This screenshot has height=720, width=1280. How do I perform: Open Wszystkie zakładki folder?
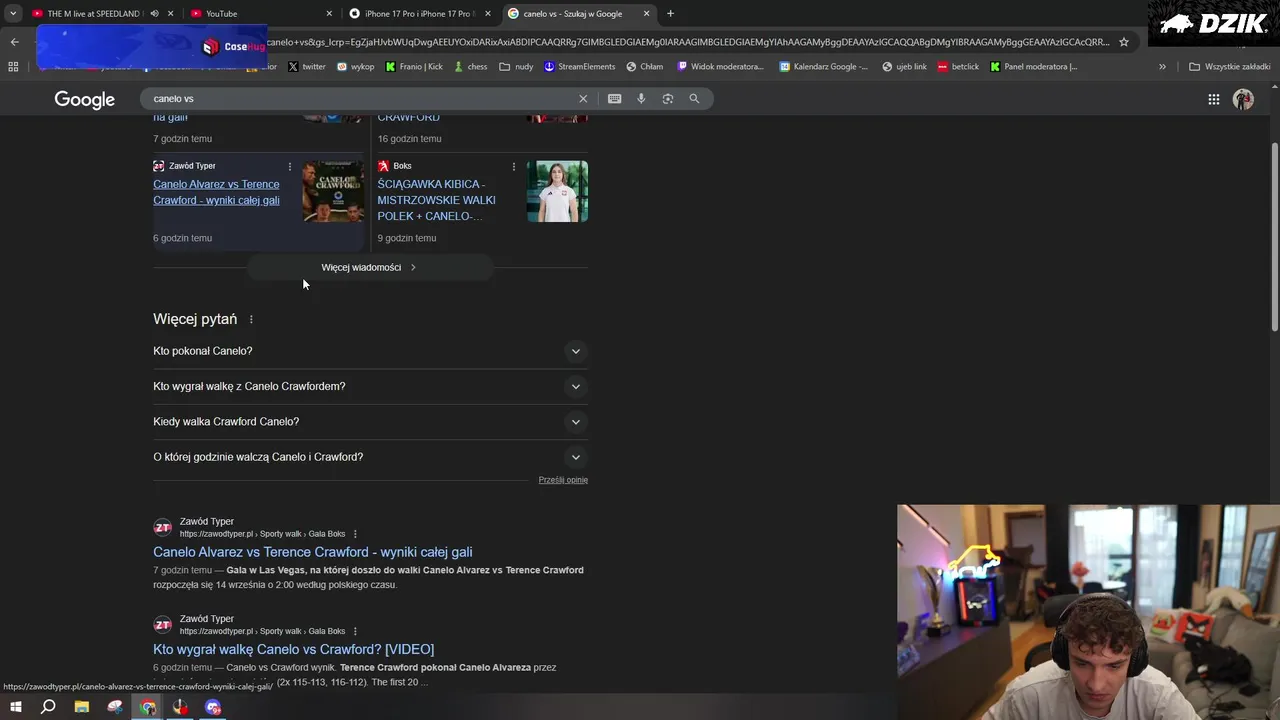click(1230, 67)
